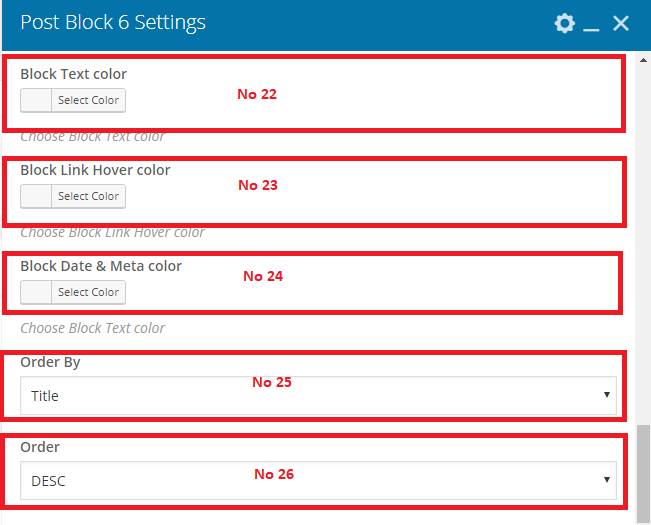
Task: Click hint text below Date & Meta color
Action: (92, 328)
